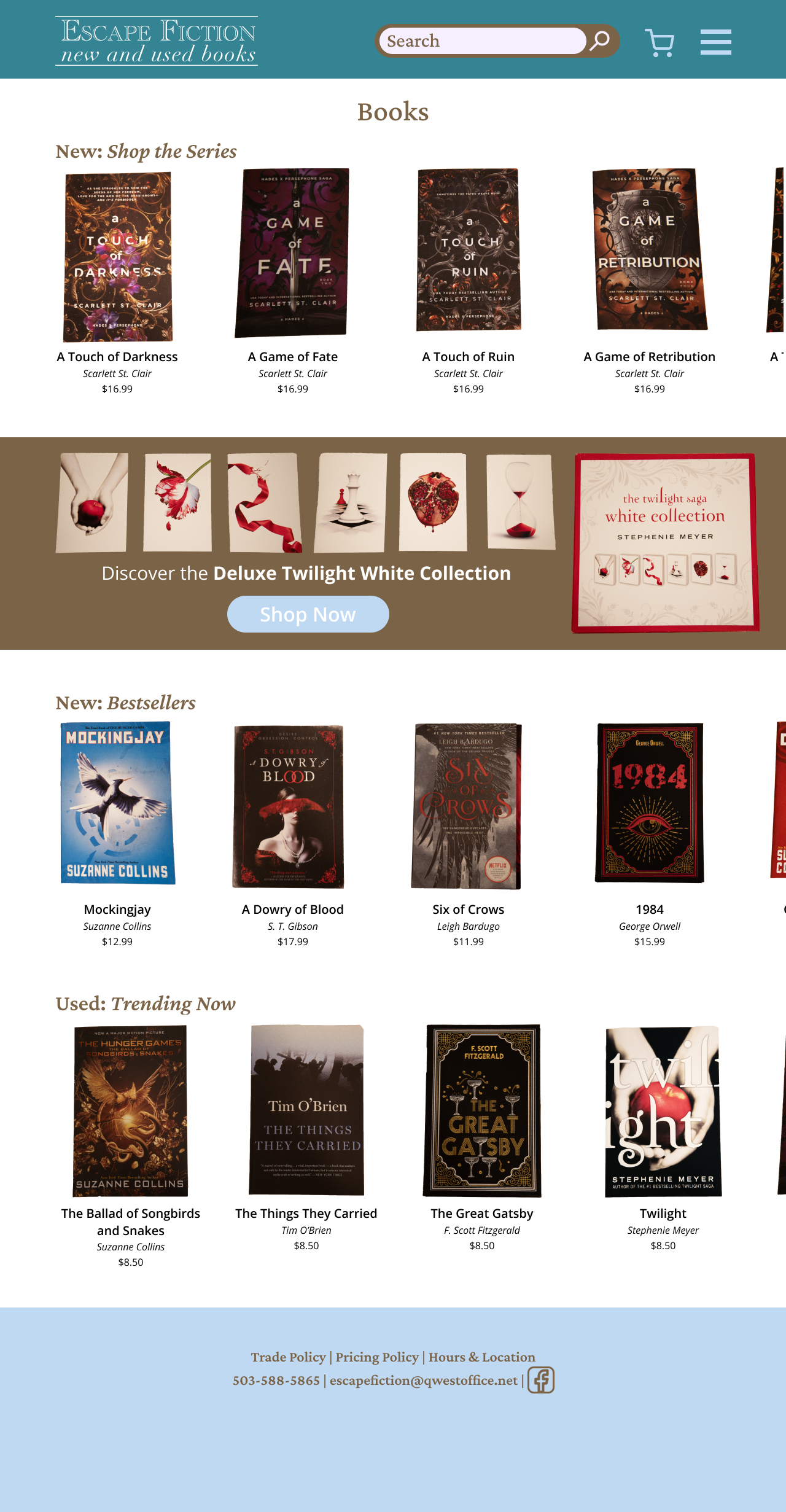Click the magnifying glass search icon
This screenshot has width=786, height=1512.
point(599,41)
